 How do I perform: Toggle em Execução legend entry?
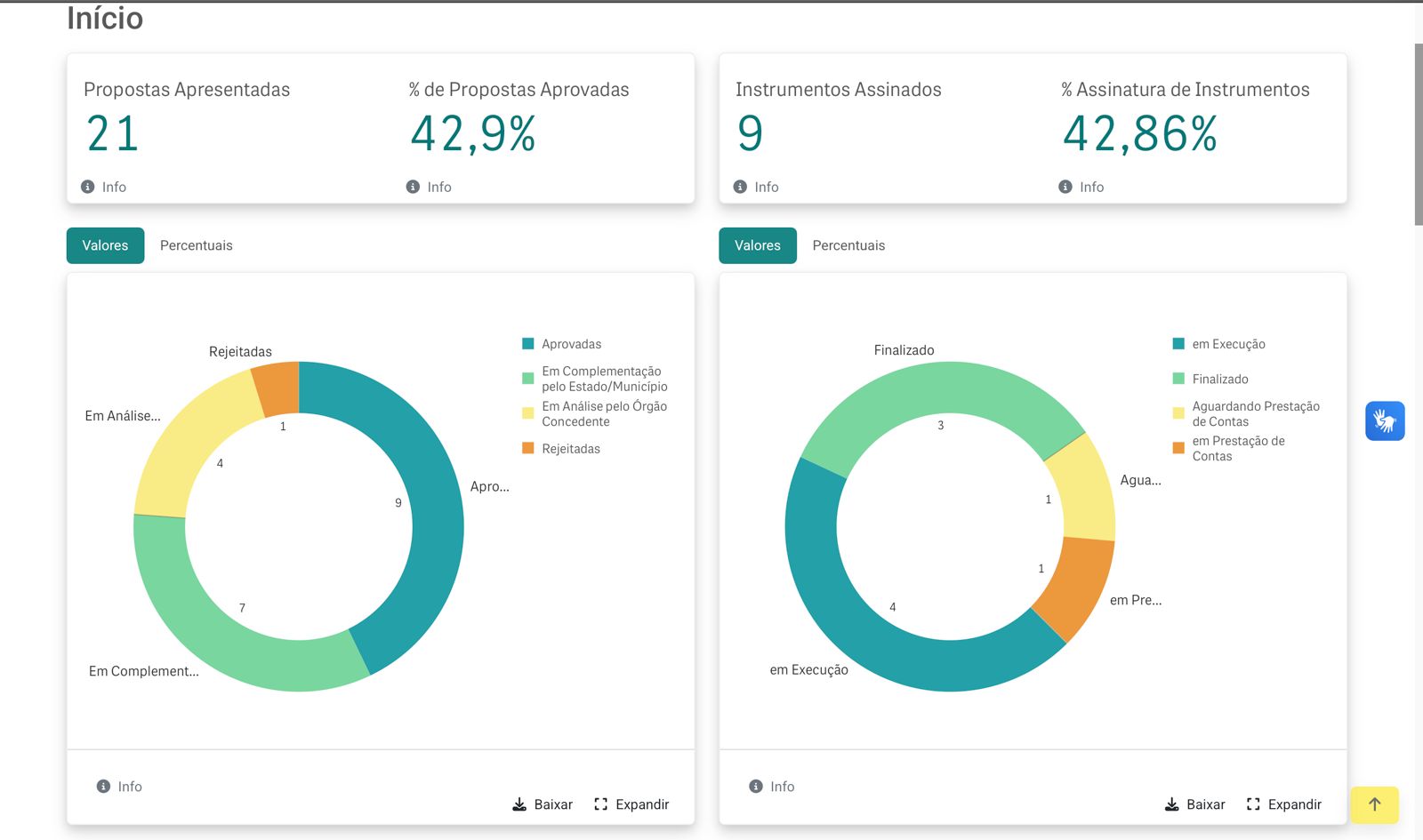point(1219,344)
